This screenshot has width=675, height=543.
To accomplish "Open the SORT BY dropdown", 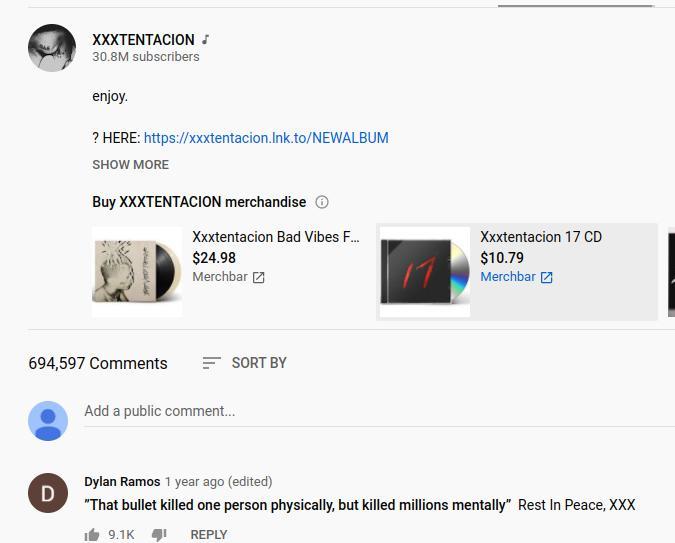I will coord(245,363).
